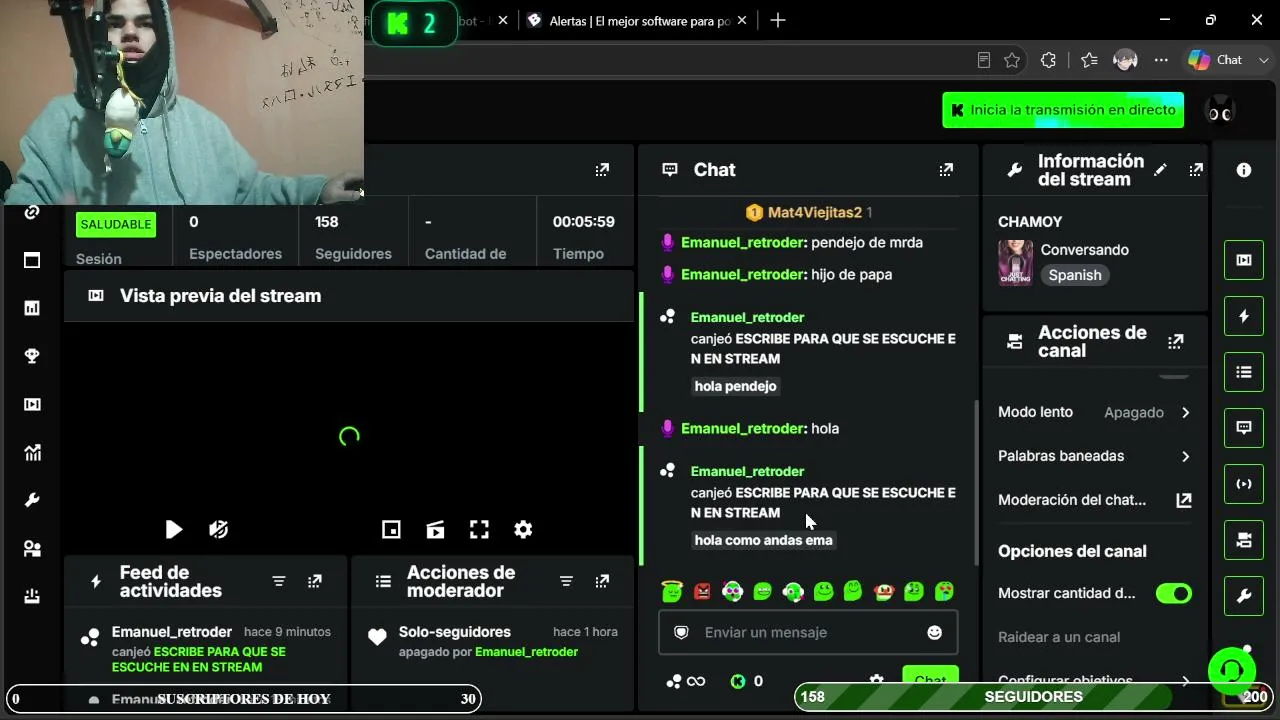Click the CHAMOY stream title
Screen dimensions: 1280x720
(1030, 222)
